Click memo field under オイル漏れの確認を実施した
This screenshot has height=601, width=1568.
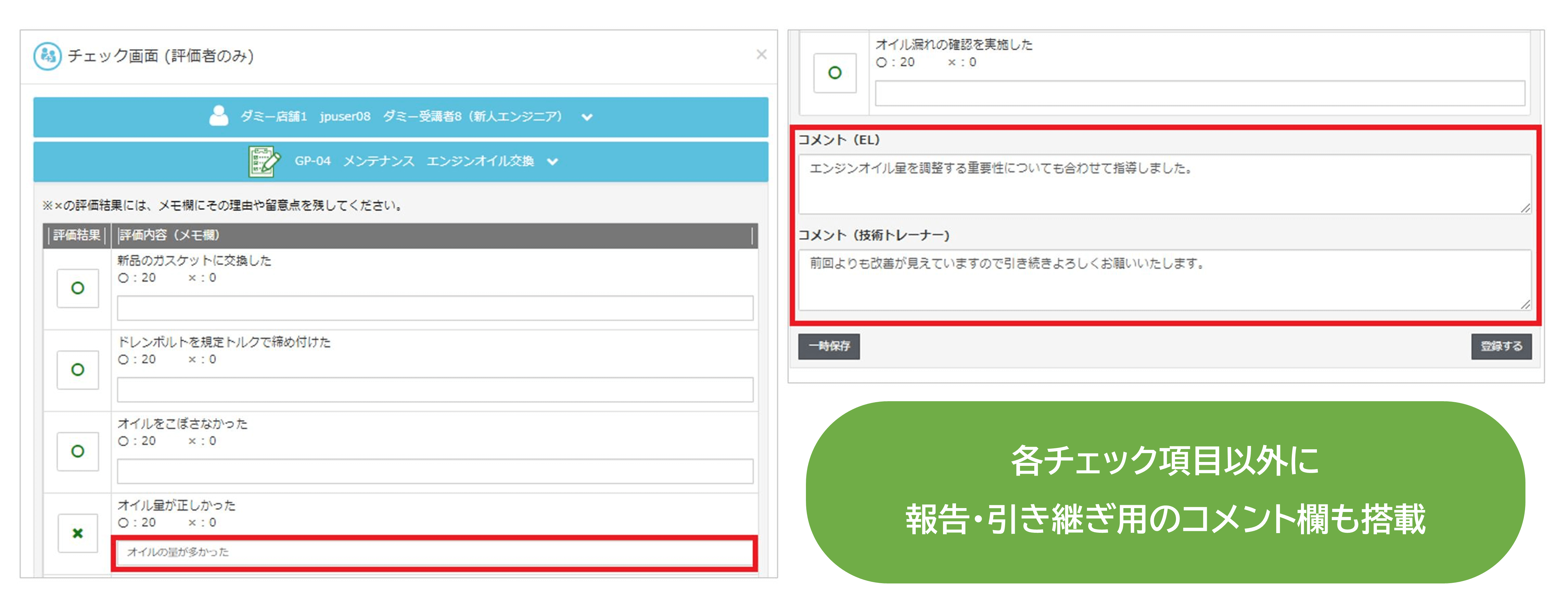point(1200,93)
